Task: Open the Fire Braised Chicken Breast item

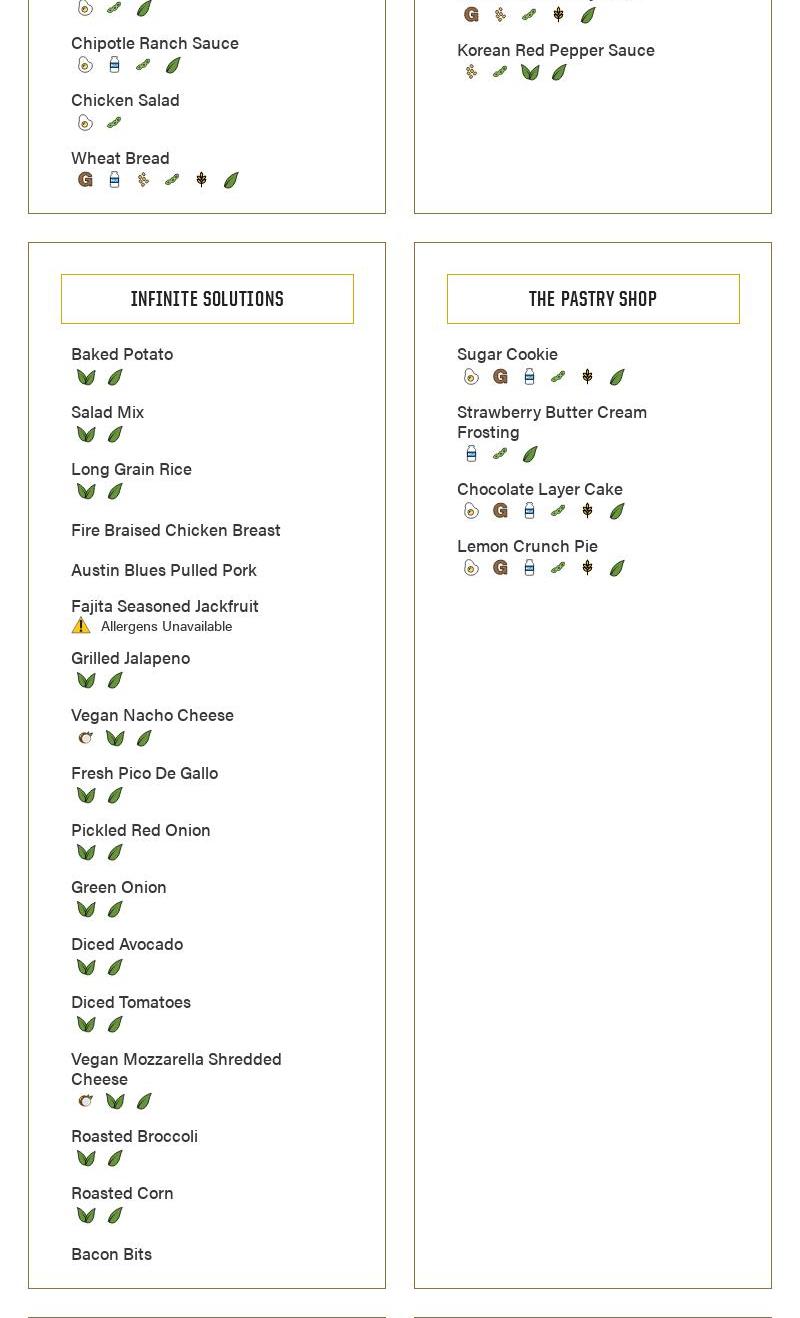Action: point(176,530)
